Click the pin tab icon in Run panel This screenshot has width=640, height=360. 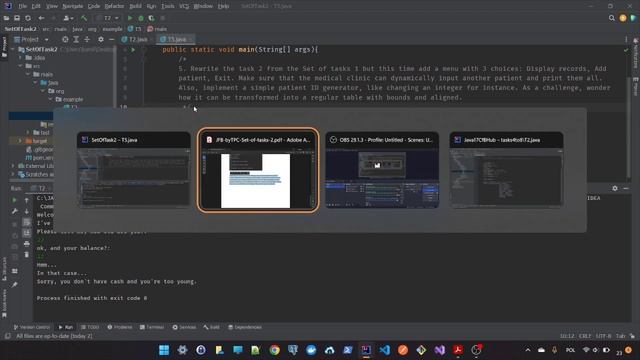14,284
